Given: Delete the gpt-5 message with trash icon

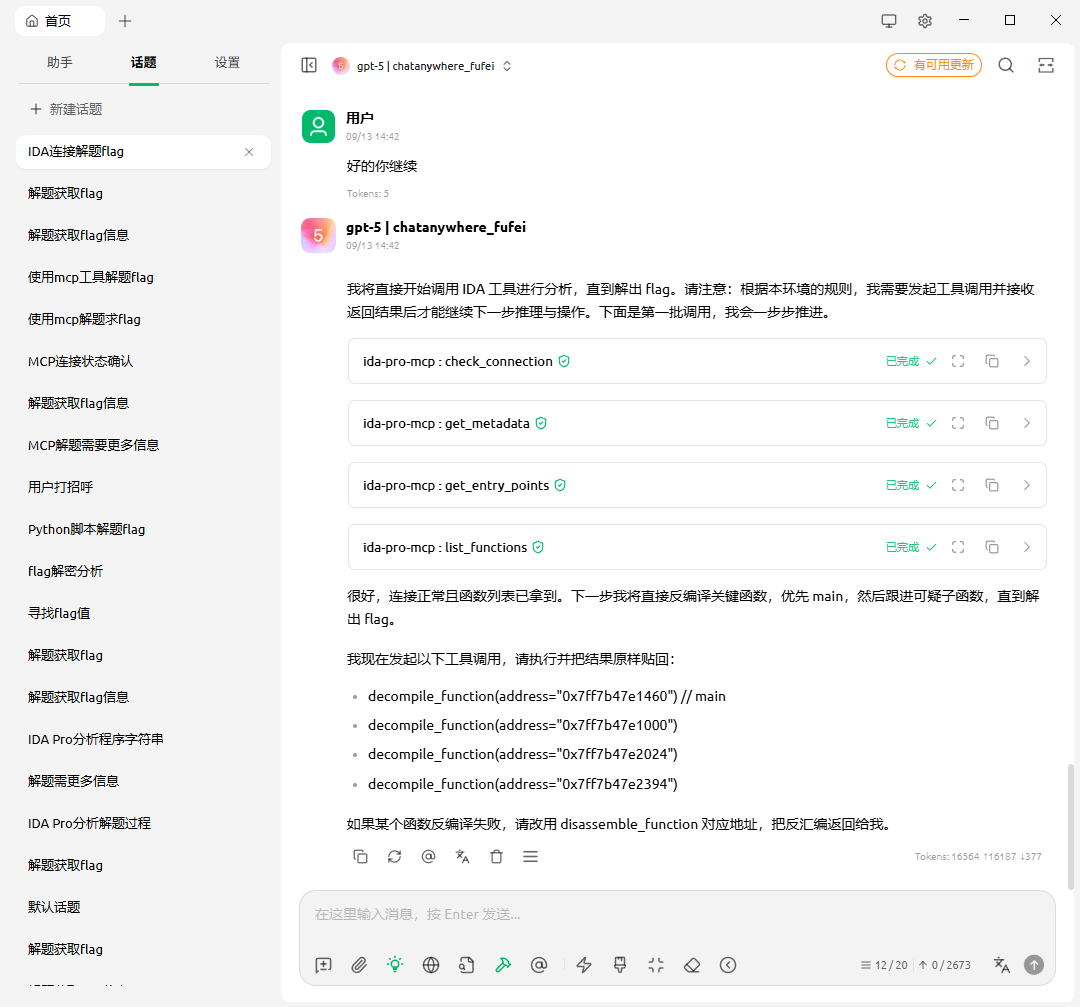Looking at the screenshot, I should pos(496,856).
